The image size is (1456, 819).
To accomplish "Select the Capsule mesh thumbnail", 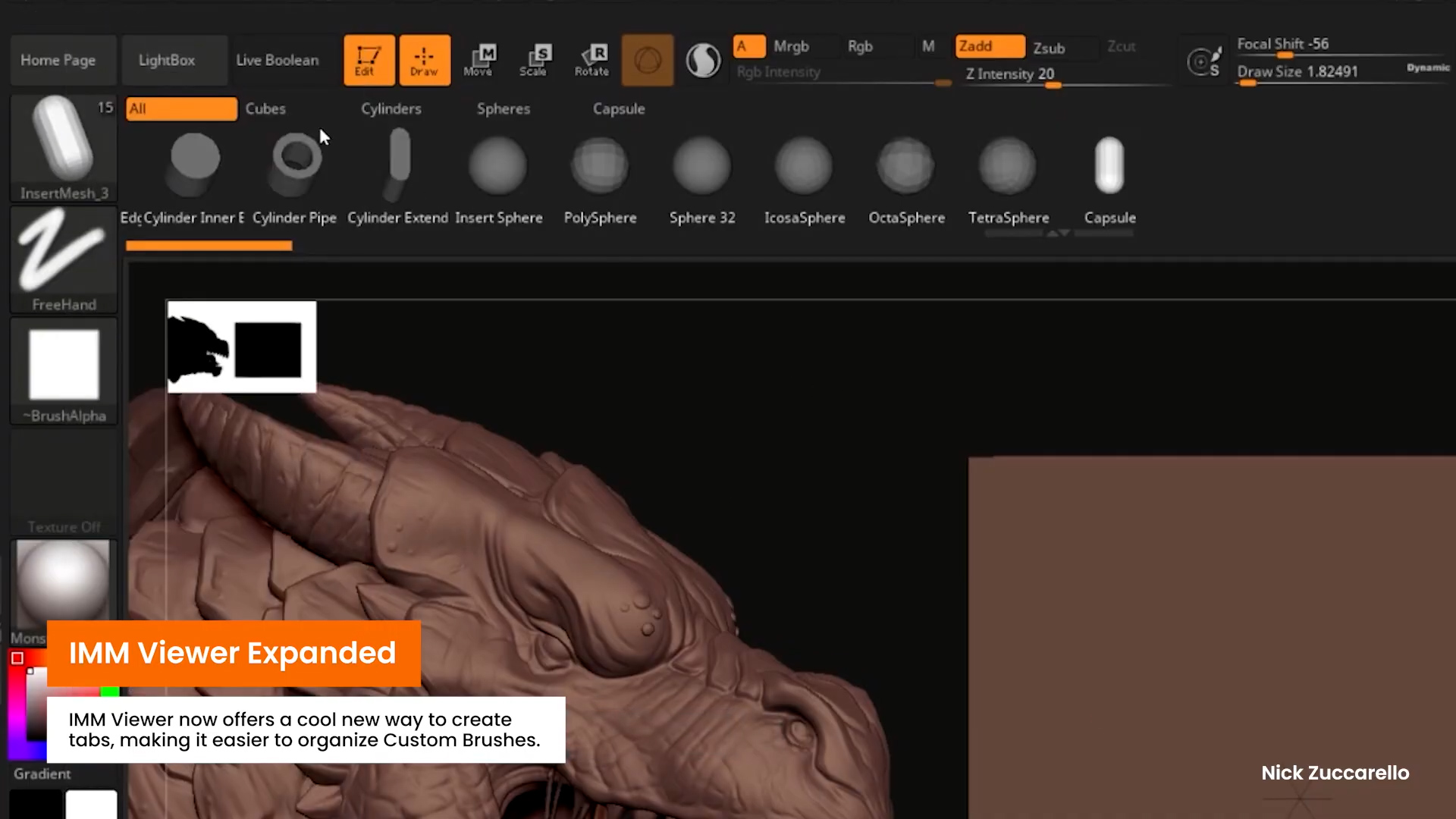I will pos(1109,165).
